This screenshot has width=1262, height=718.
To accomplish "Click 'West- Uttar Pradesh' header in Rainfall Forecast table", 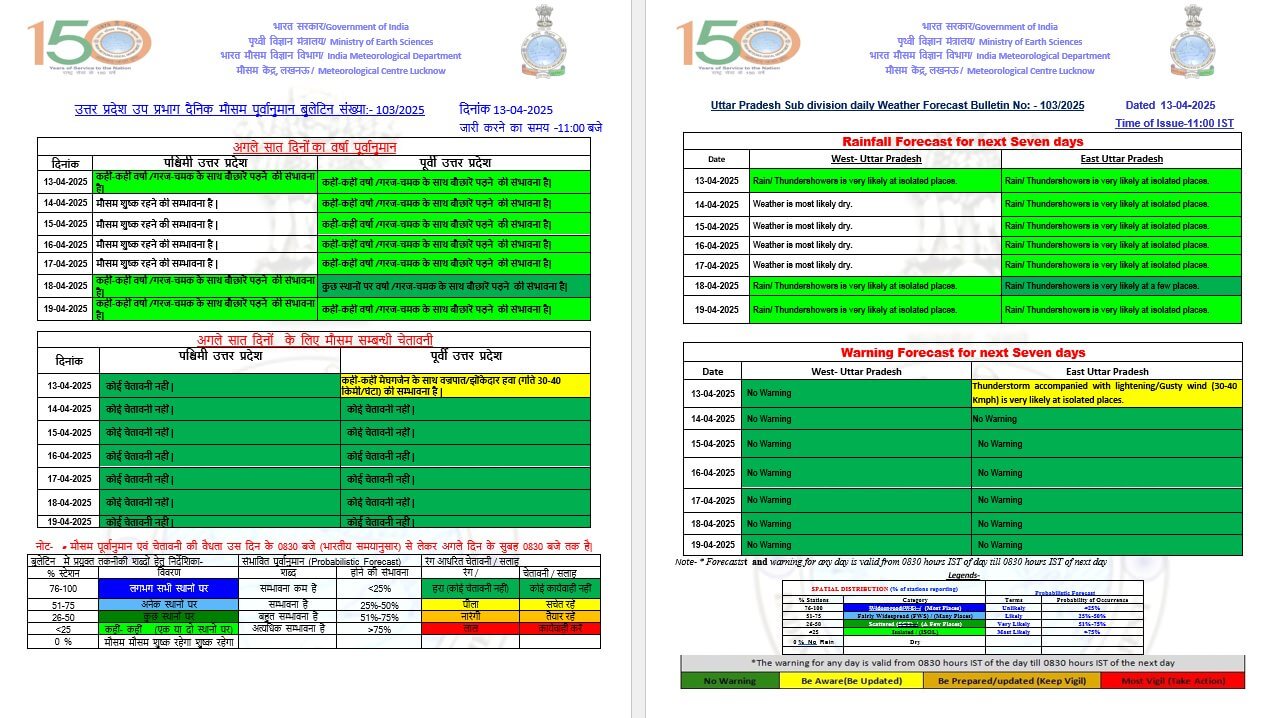I will [875, 159].
